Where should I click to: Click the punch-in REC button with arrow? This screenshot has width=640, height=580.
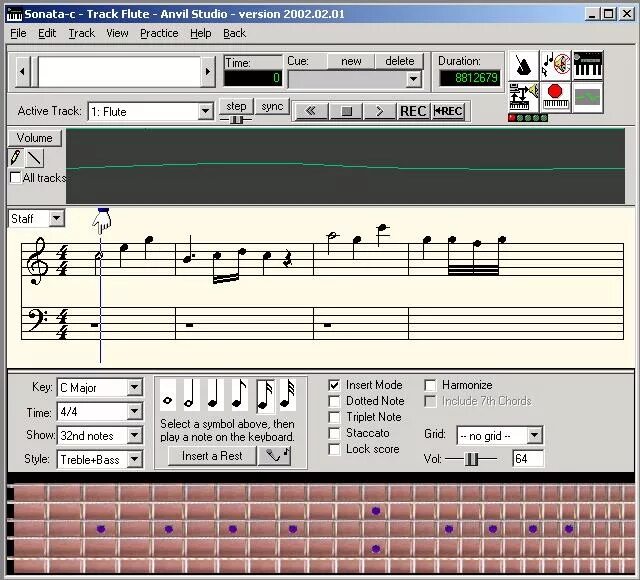(x=448, y=111)
